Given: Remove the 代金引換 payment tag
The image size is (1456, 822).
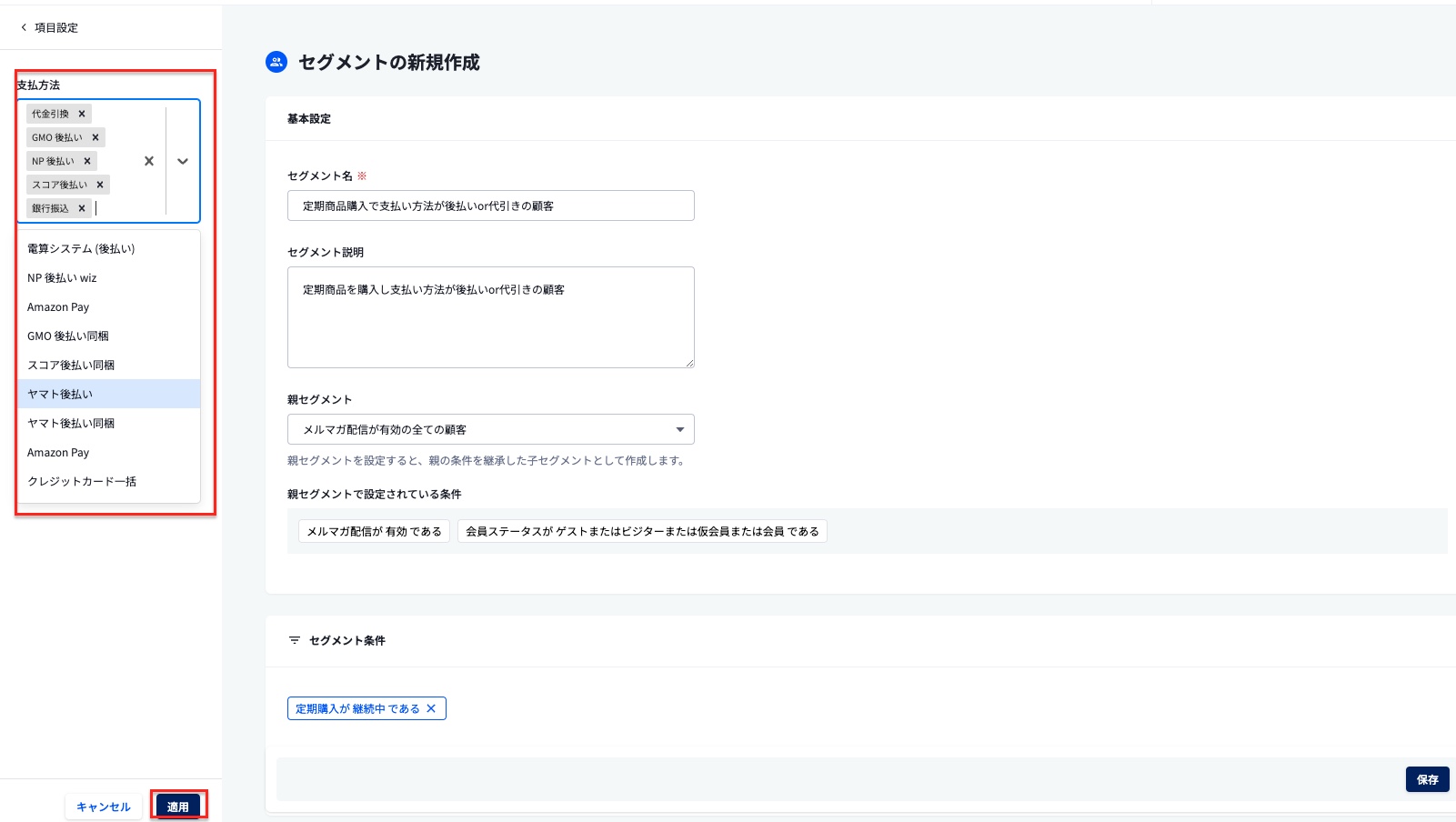Looking at the screenshot, I should pyautogui.click(x=82, y=114).
